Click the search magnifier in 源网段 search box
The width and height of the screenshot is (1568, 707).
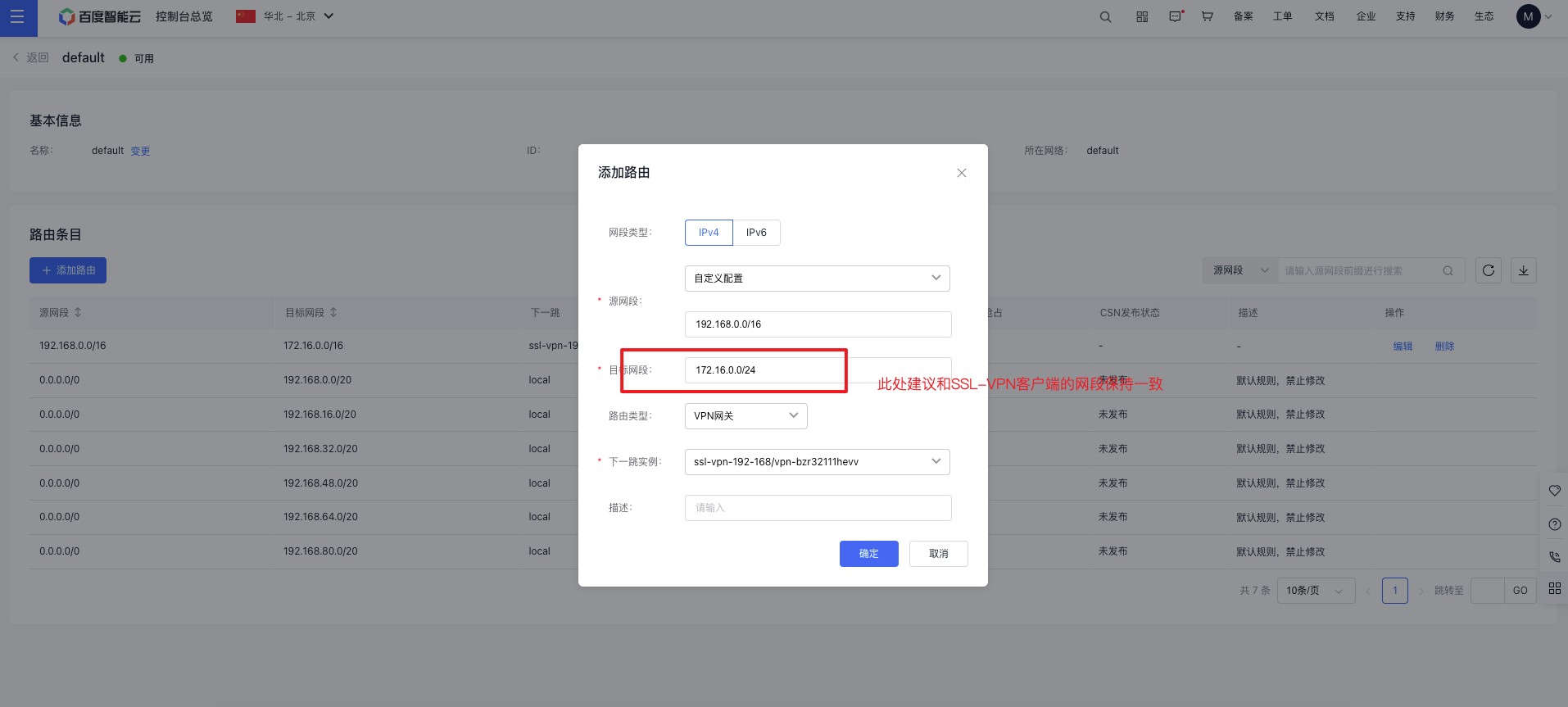[x=1448, y=271]
